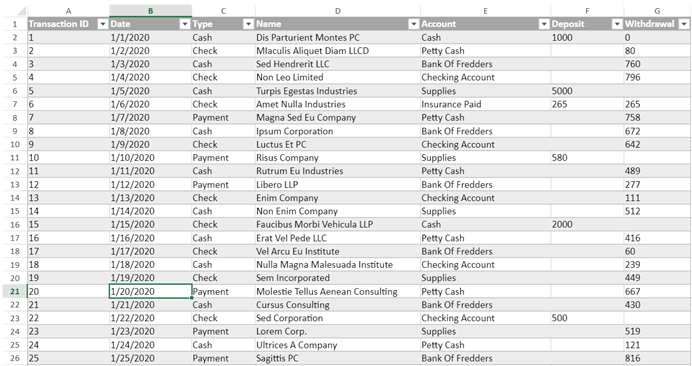Image resolution: width=692 pixels, height=366 pixels.
Task: Select cell Rutrum Eu Industries
Action: click(338, 171)
